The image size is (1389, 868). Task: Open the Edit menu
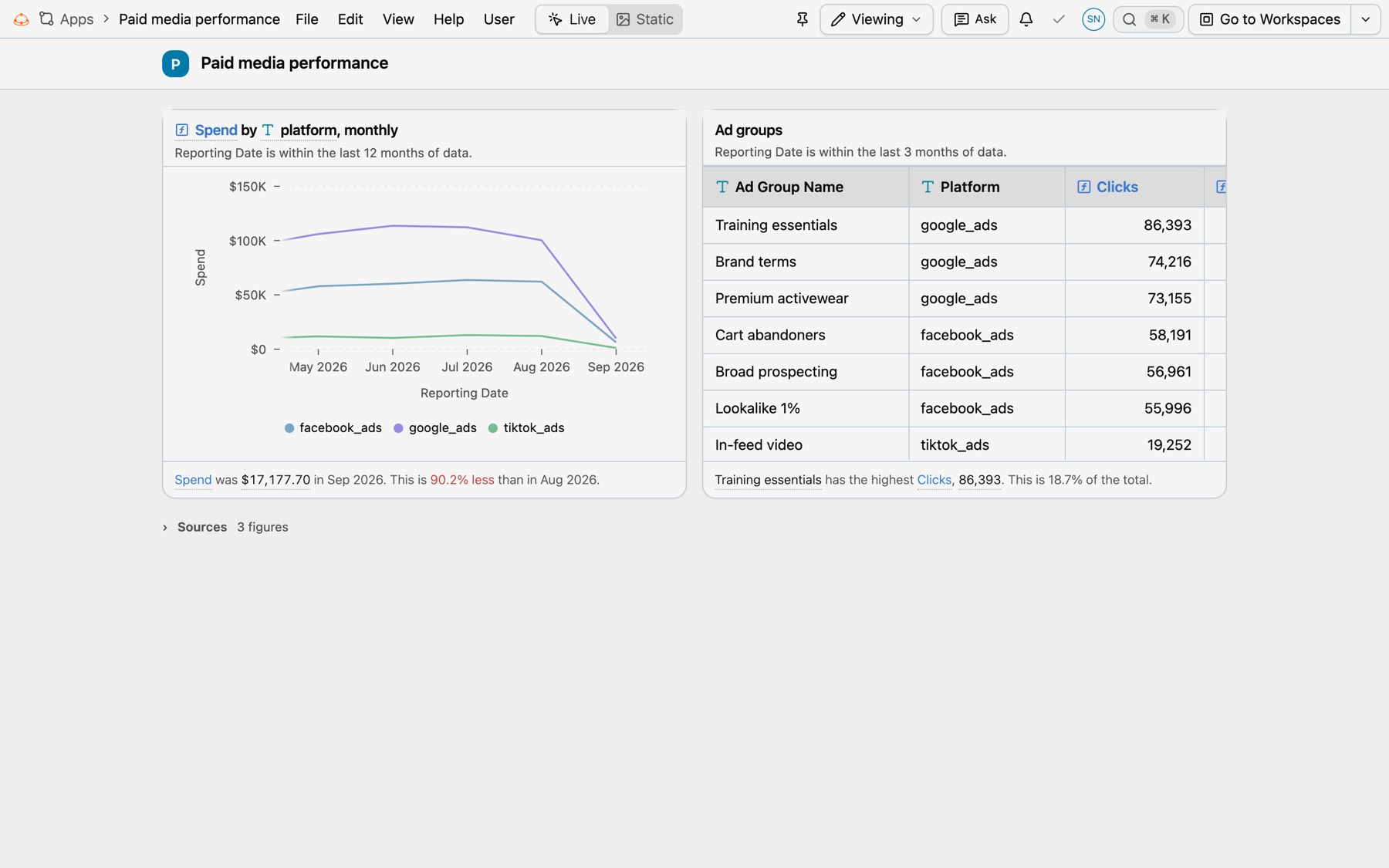tap(350, 19)
